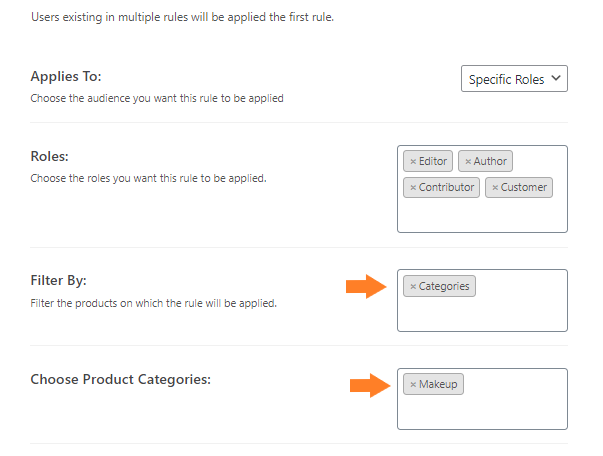Click the orange arrow pointing to Makeup
The width and height of the screenshot is (603, 456).
(x=370, y=385)
